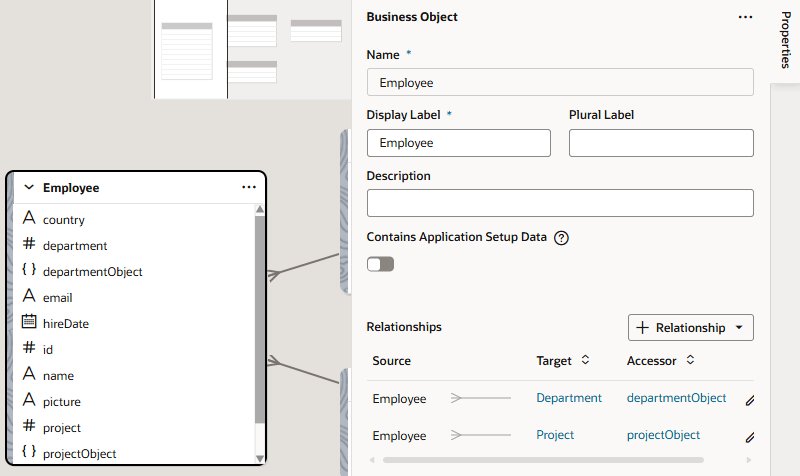Open the add Relationship dropdown button
The image size is (800, 476).
[x=691, y=328]
